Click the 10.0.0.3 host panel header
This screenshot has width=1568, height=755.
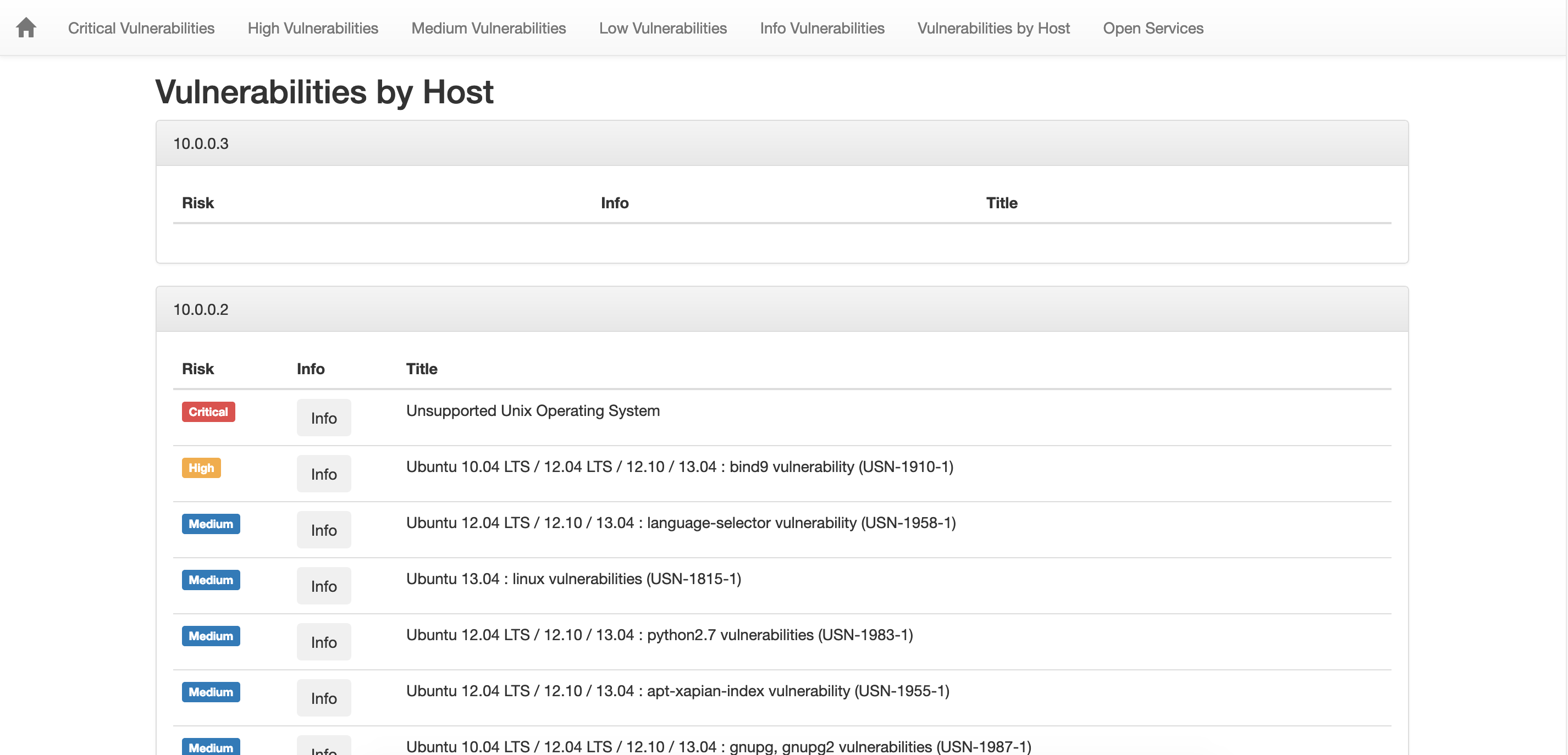tap(782, 143)
